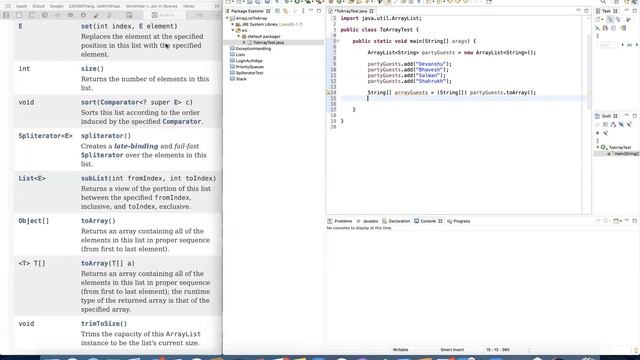Viewport: 640px width, 360px height.
Task: Select the Stack project
Action: tap(241, 79)
